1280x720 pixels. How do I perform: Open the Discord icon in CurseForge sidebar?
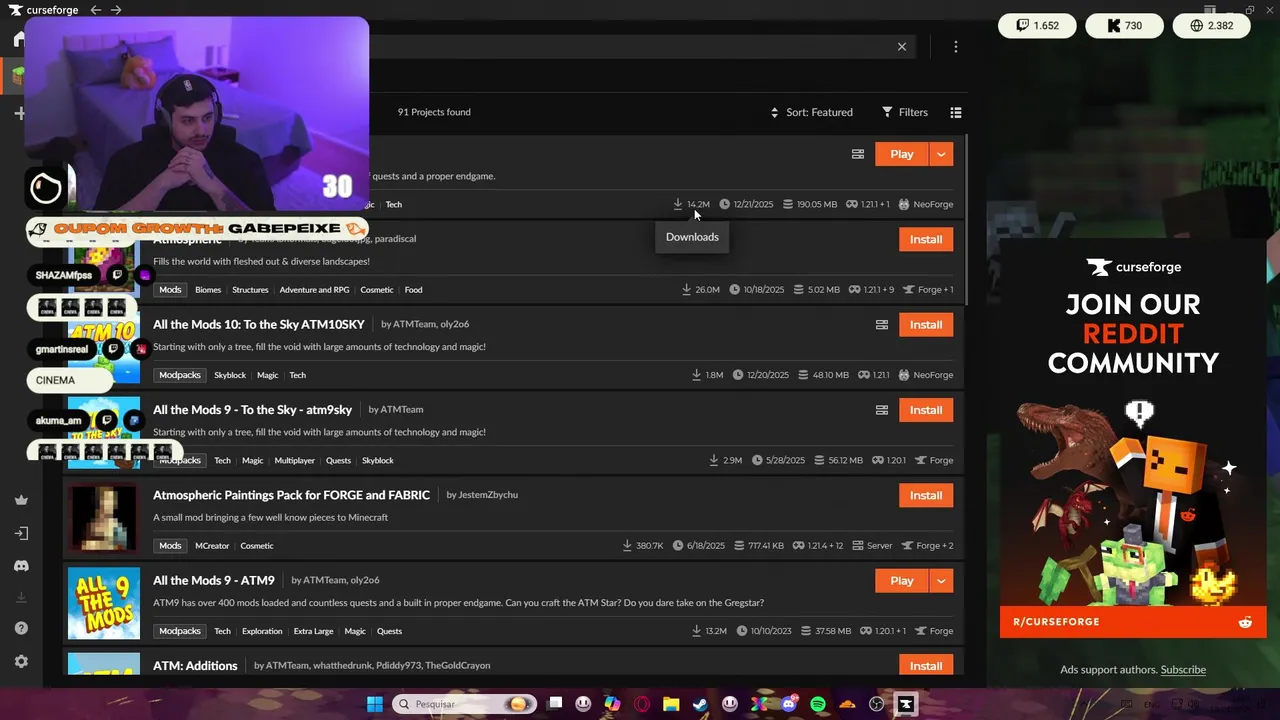21,566
